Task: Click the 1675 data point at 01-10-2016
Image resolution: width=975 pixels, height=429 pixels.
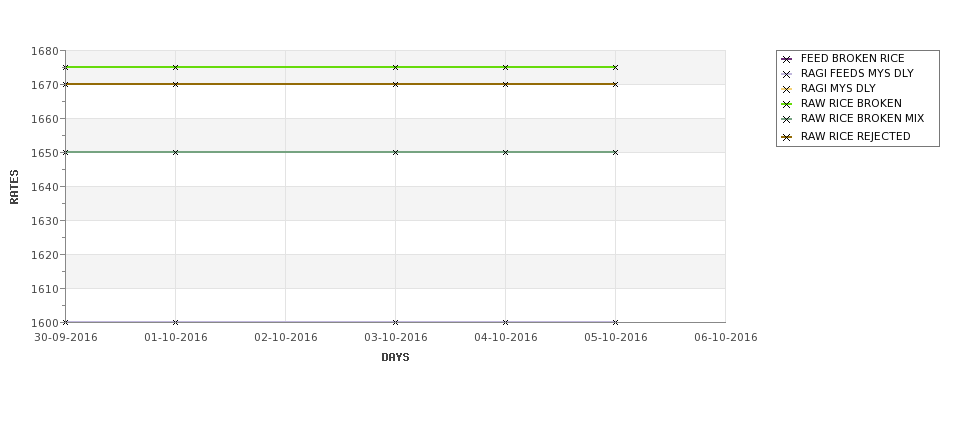Action: pyautogui.click(x=175, y=67)
